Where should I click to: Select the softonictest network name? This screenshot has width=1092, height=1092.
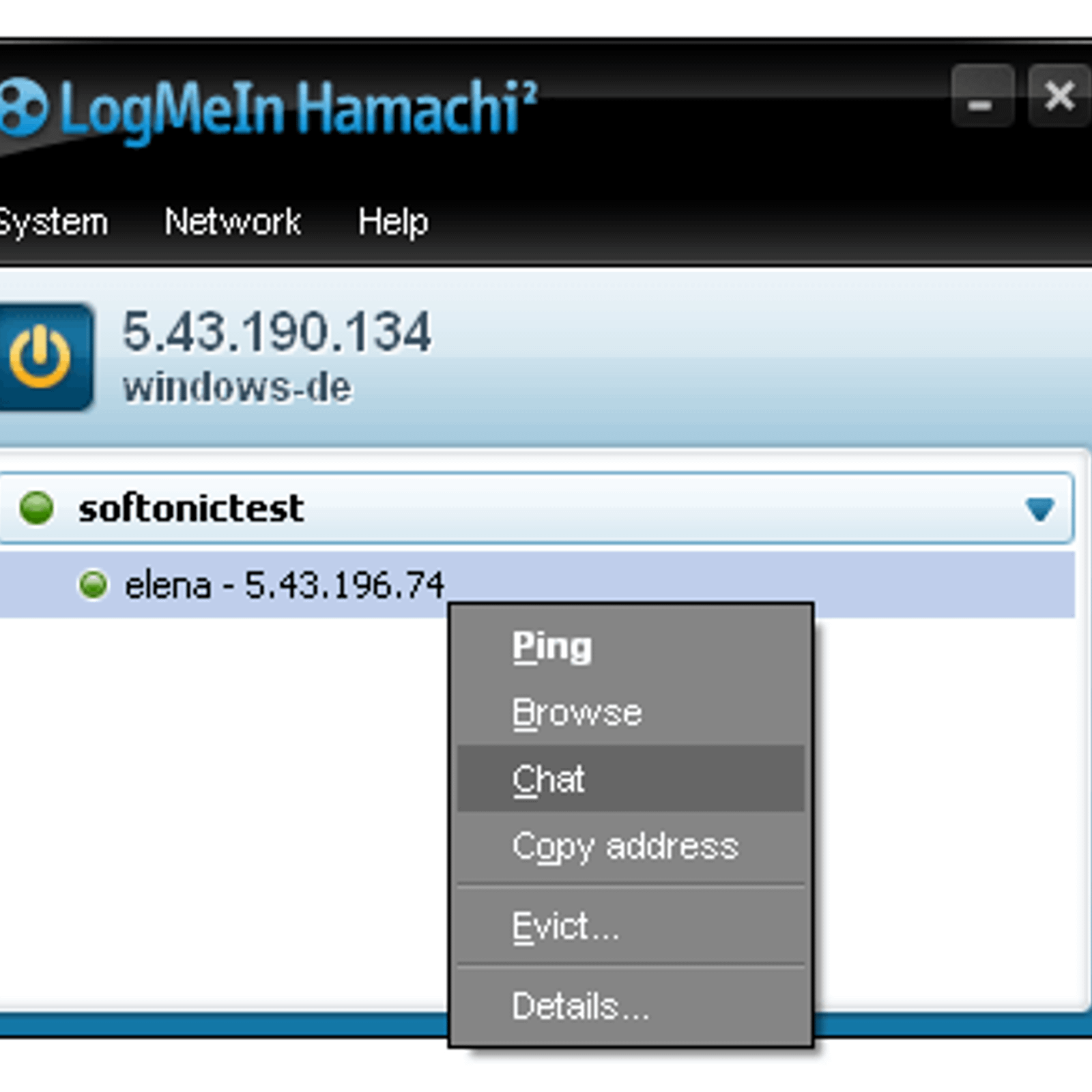191,508
